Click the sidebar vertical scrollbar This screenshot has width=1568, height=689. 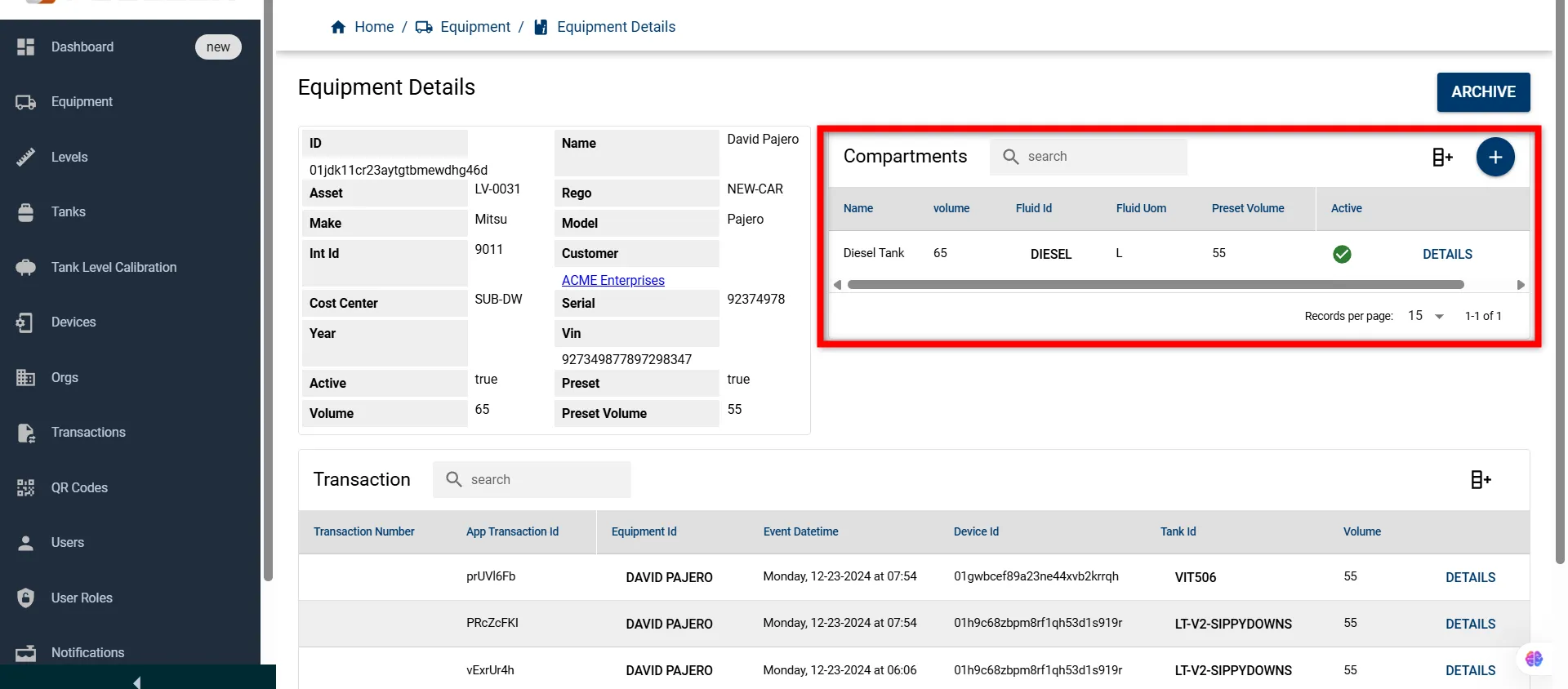pos(268,290)
